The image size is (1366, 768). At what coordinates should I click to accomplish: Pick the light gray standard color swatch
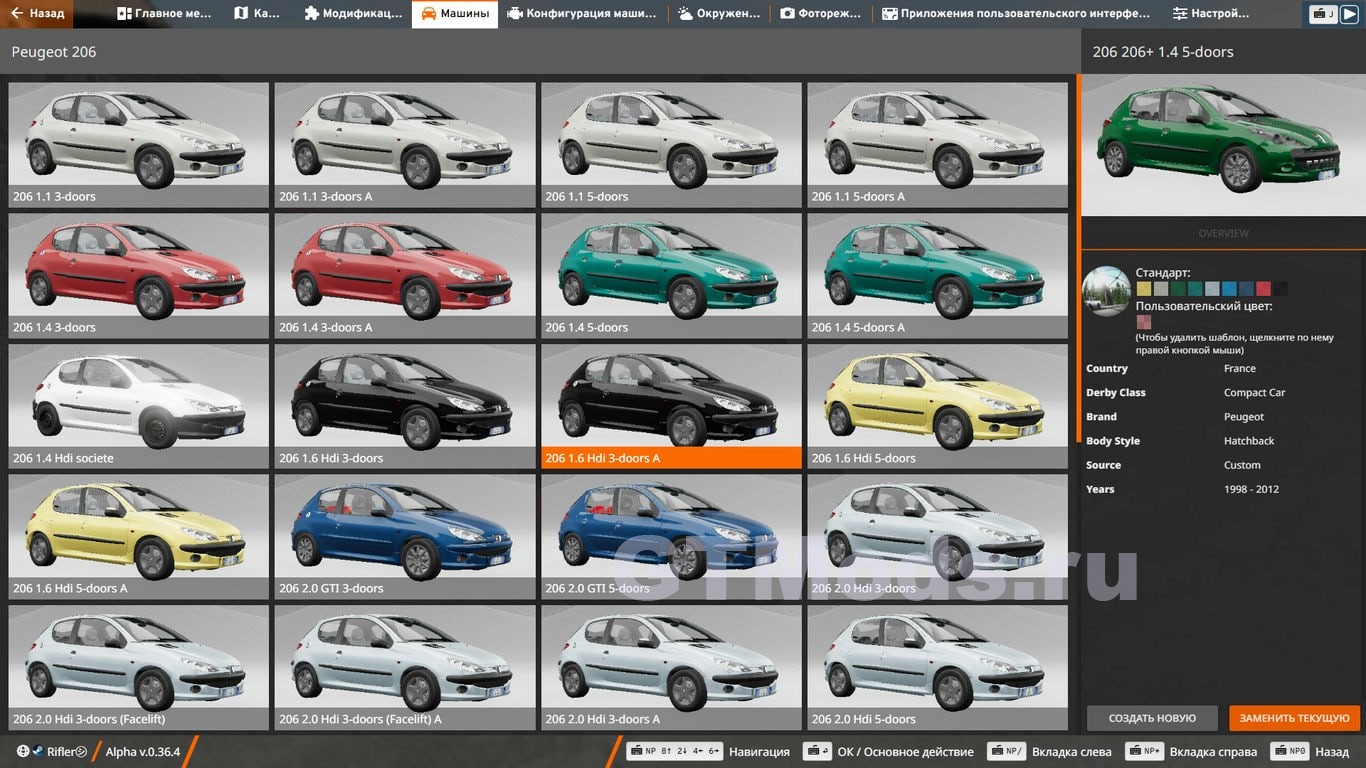[x=1160, y=289]
